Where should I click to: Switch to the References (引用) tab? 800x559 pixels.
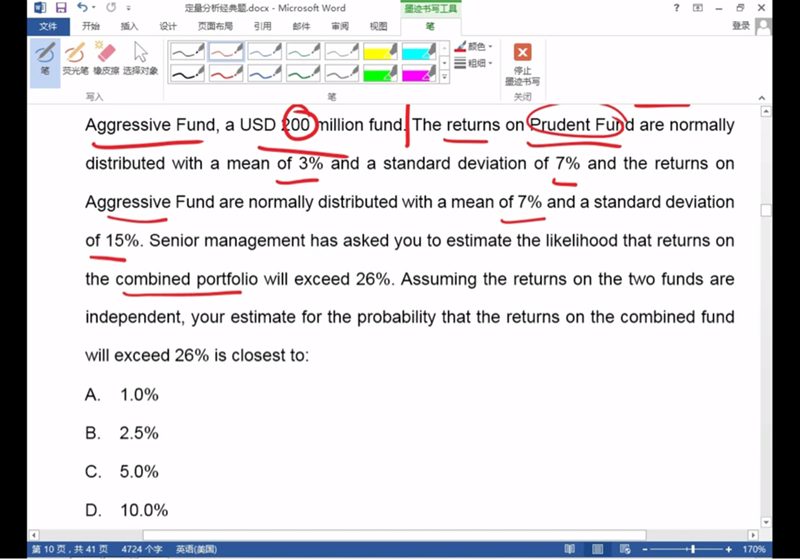pos(263,26)
